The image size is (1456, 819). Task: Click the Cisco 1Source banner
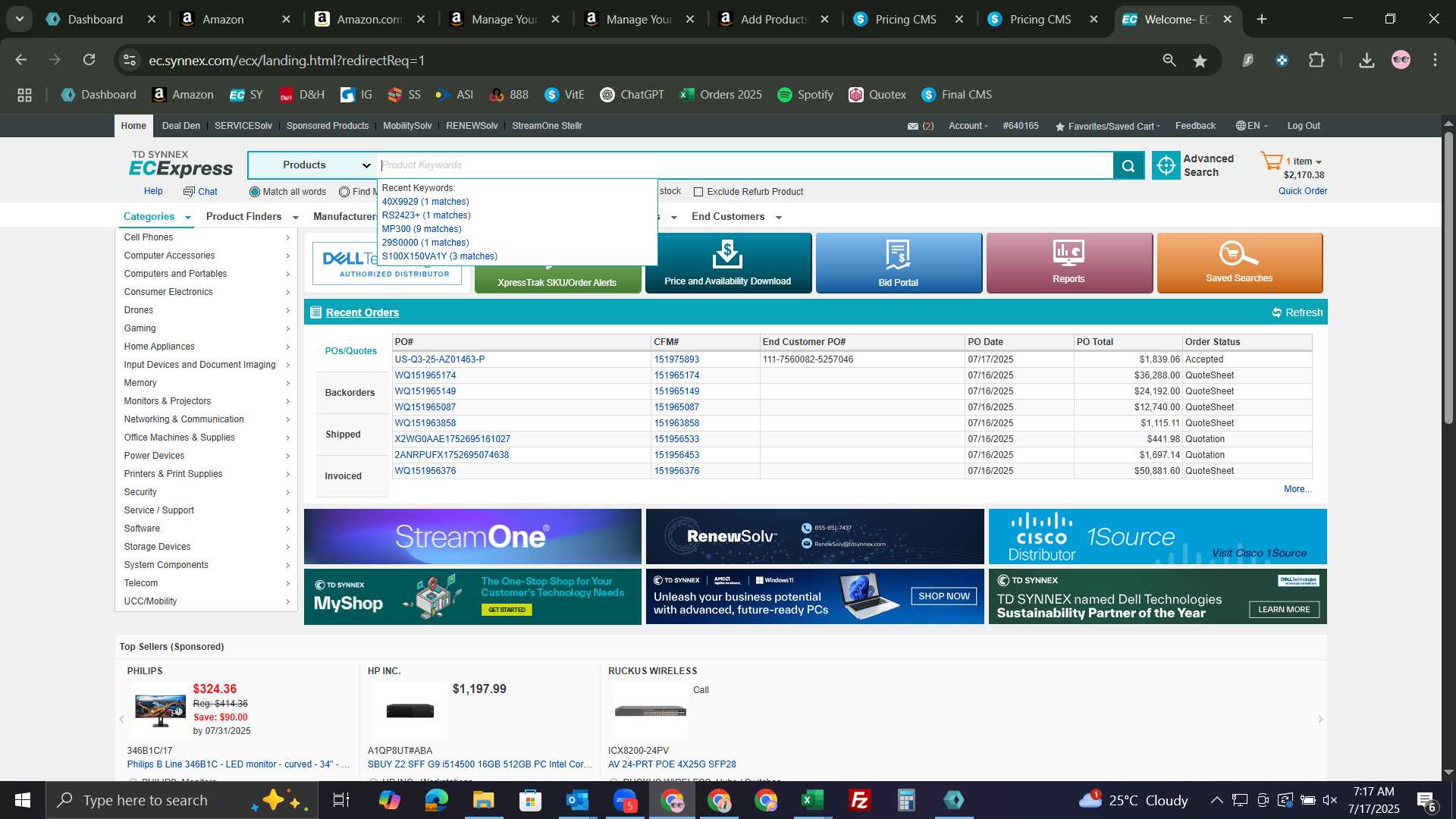click(x=1158, y=537)
